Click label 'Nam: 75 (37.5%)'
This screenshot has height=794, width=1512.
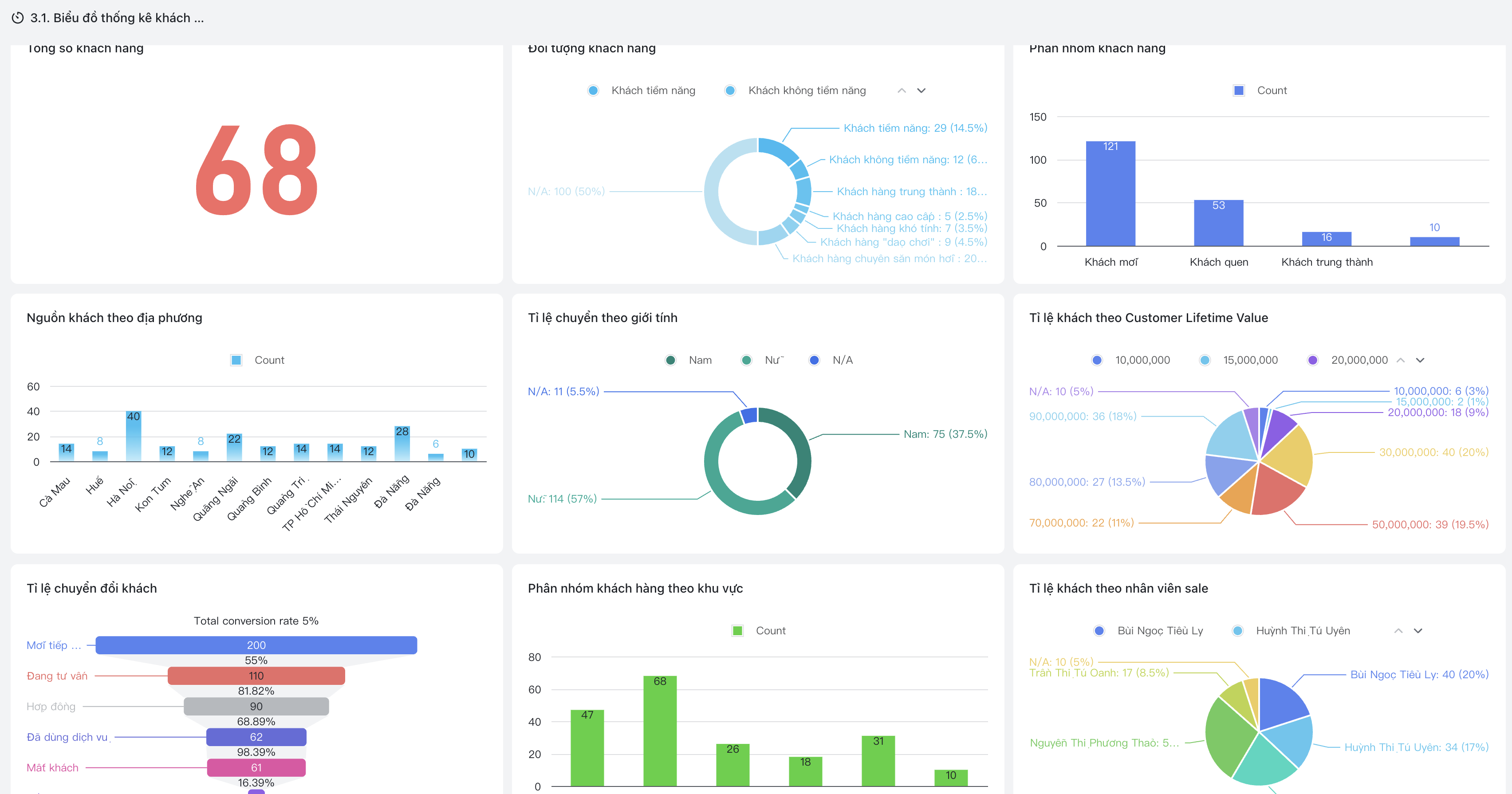pos(945,434)
